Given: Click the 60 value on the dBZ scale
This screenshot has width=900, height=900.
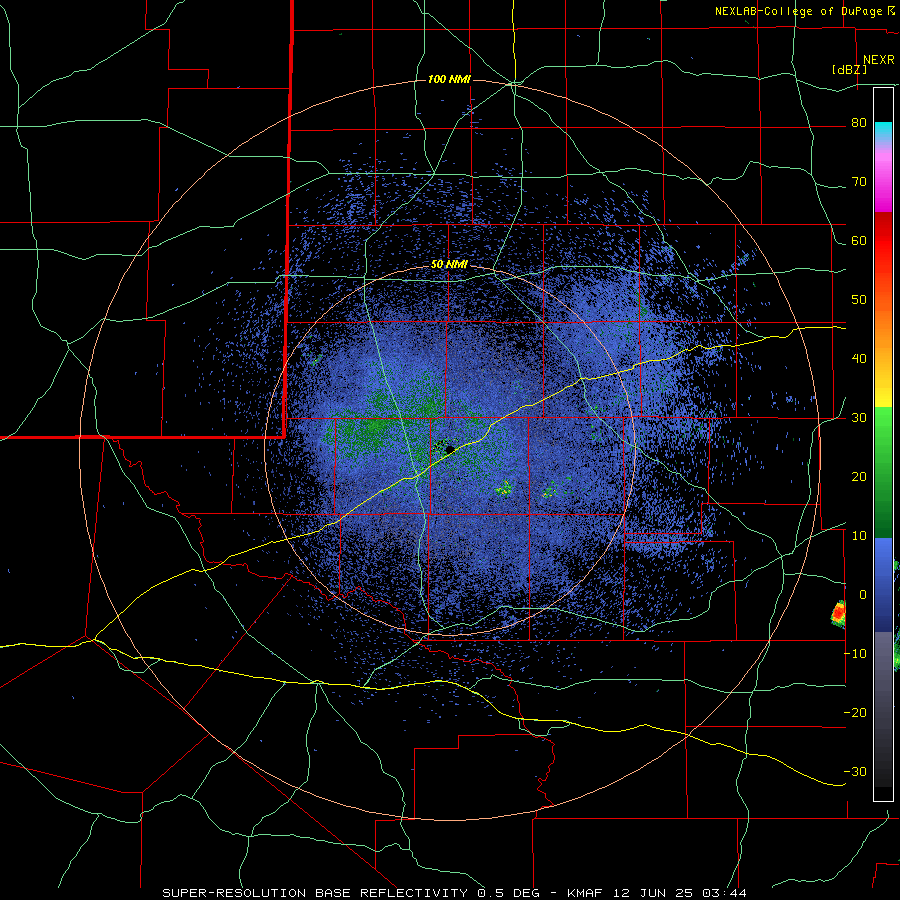Looking at the screenshot, I should tap(859, 240).
